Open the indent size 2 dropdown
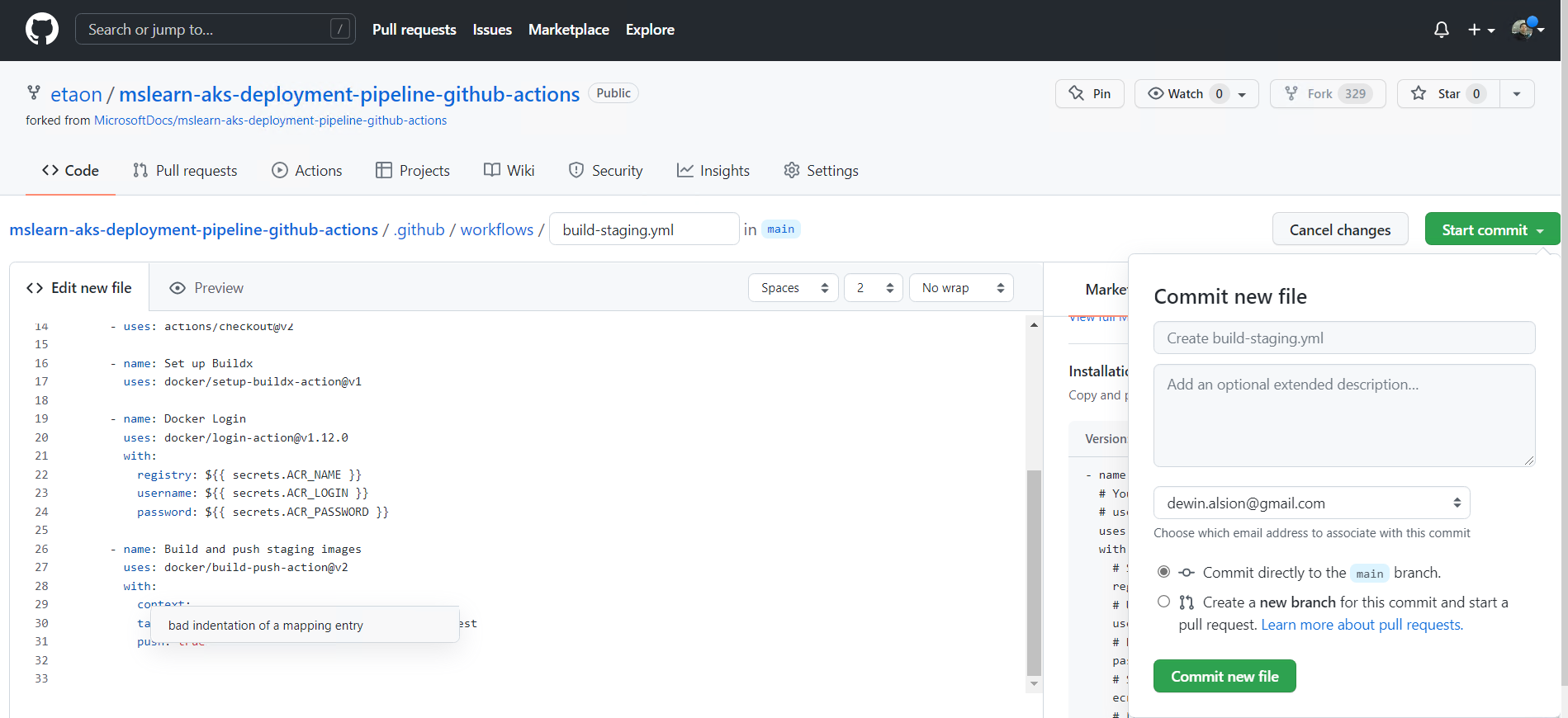Viewport: 1568px width, 718px height. (x=874, y=288)
